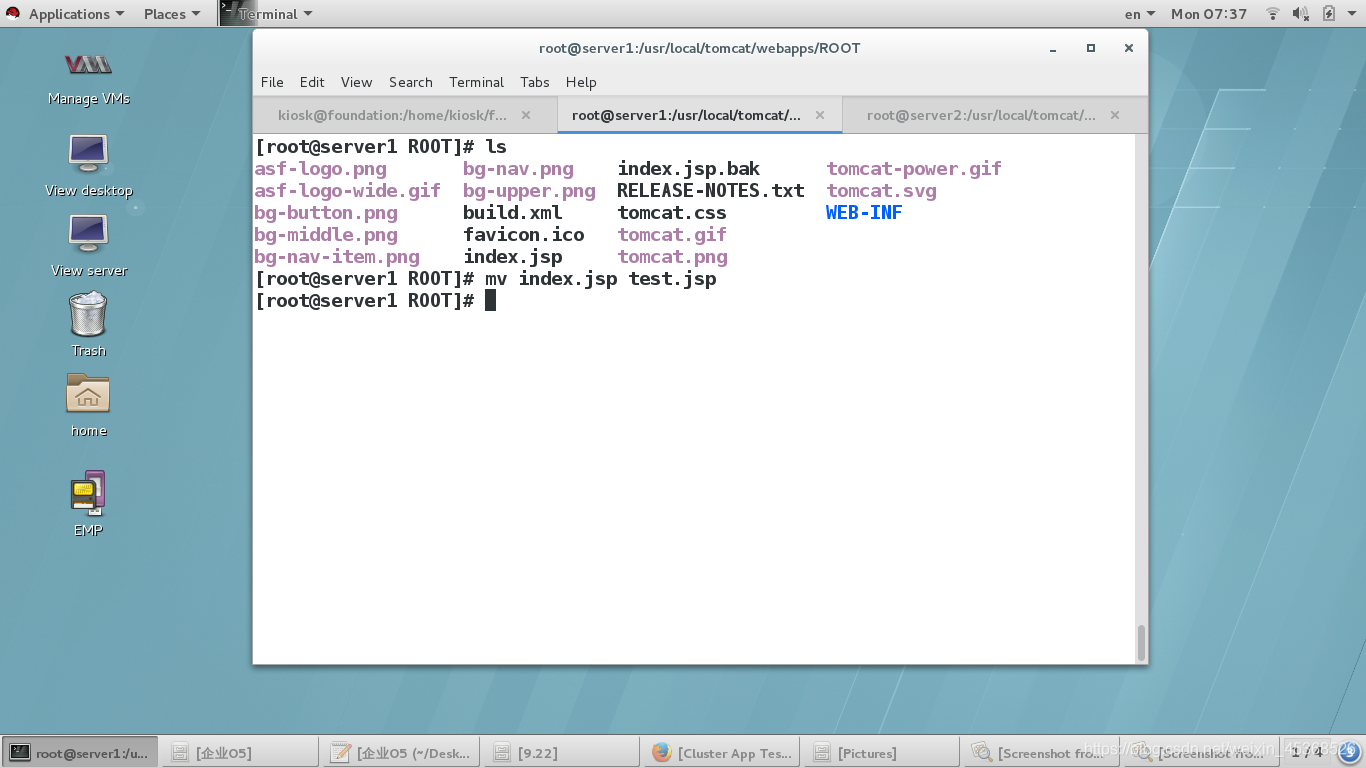Open the [Pictures] taskbar window
The width and height of the screenshot is (1366, 768).
pos(883,753)
